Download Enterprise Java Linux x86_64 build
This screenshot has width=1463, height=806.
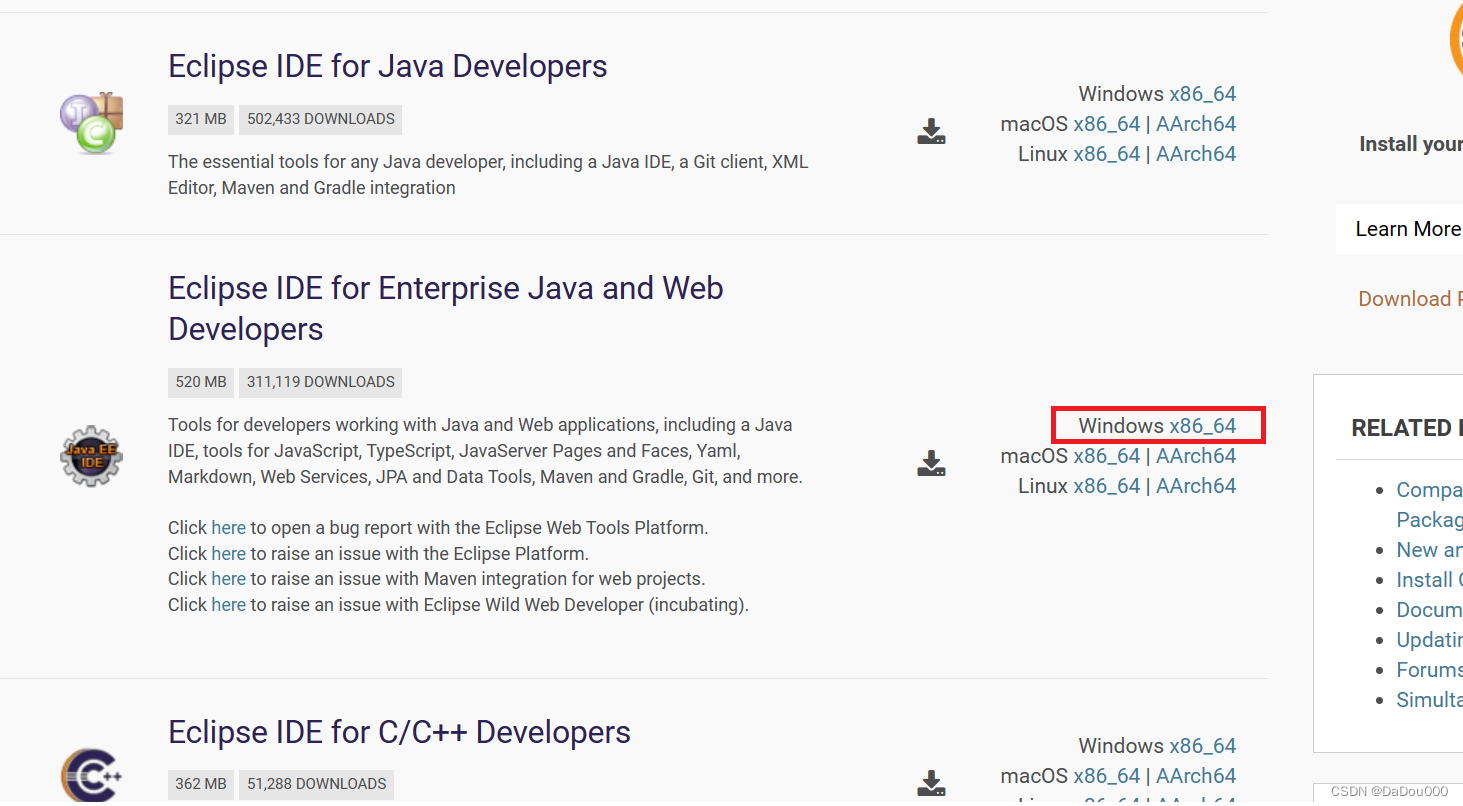[1107, 486]
